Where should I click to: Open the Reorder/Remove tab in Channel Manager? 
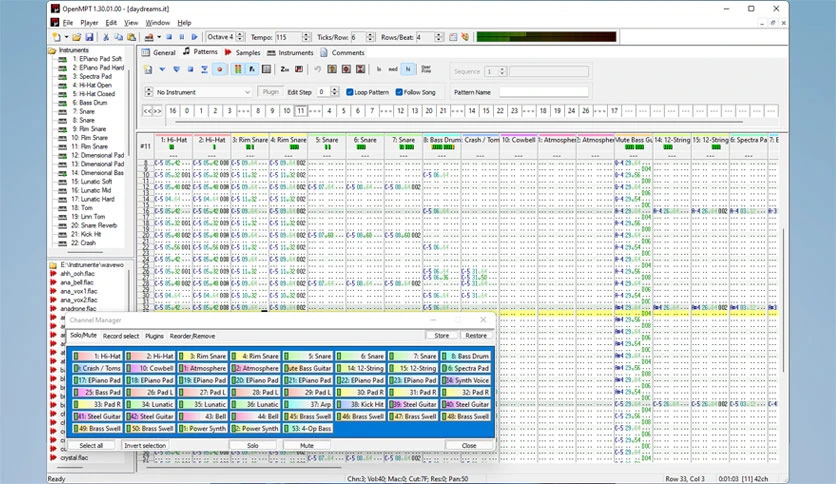pyautogui.click(x=192, y=336)
